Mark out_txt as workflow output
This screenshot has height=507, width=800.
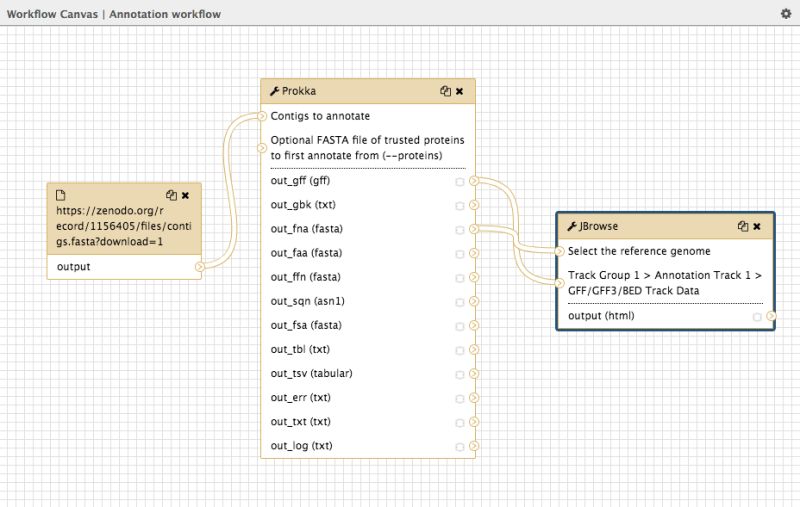(x=460, y=423)
